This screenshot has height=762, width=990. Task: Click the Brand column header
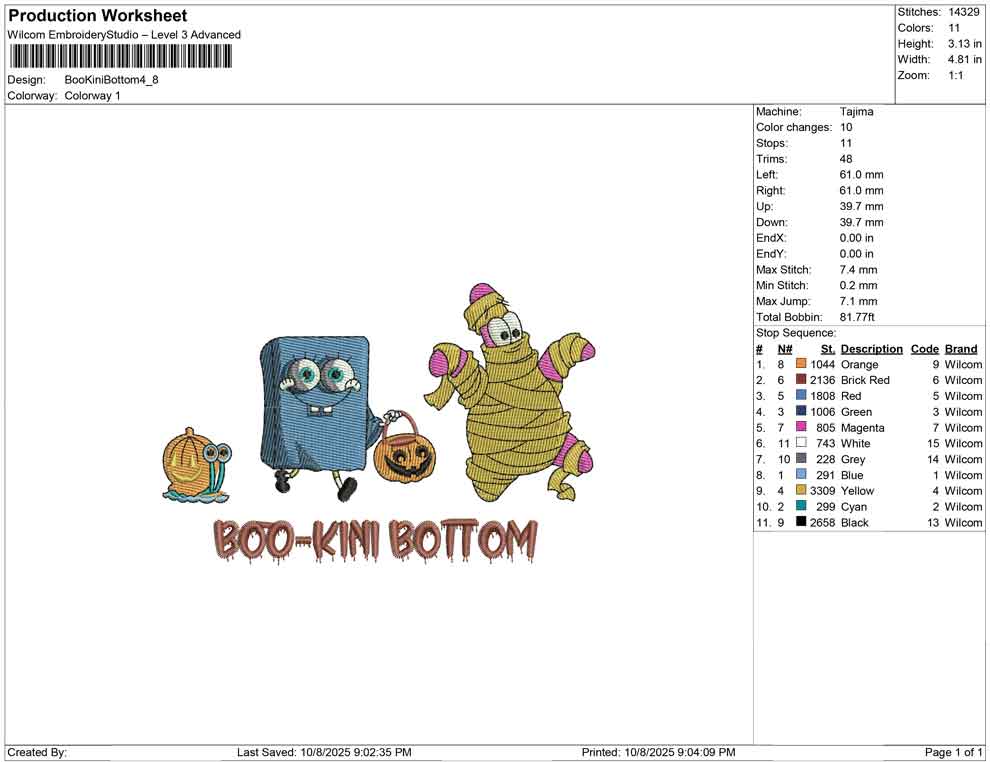(x=960, y=348)
